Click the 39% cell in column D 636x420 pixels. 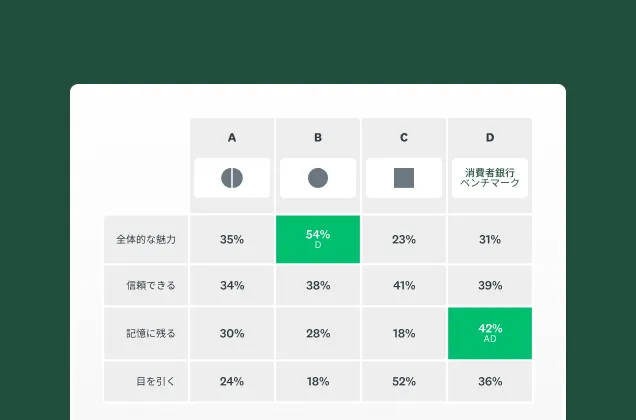click(x=490, y=285)
